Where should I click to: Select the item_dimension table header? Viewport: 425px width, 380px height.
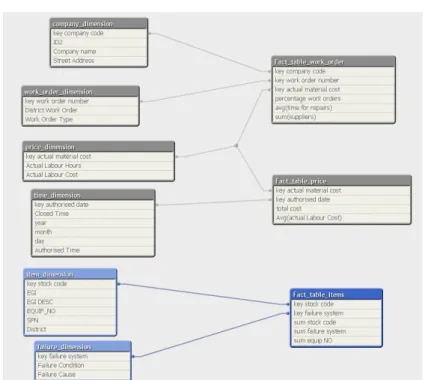(x=70, y=274)
